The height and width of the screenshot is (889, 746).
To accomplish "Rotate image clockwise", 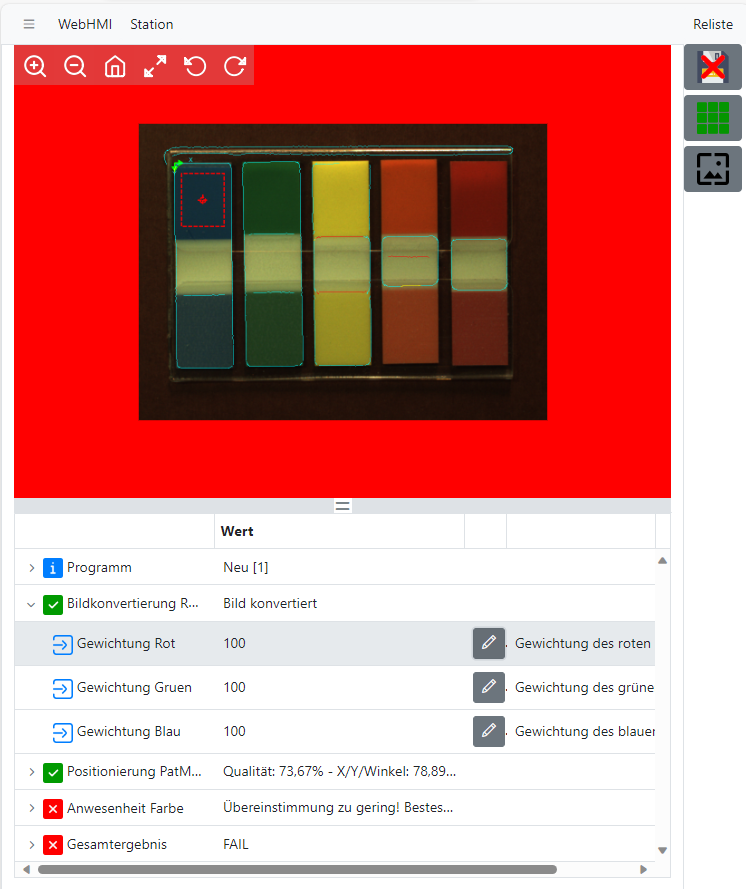I will 235,66.
